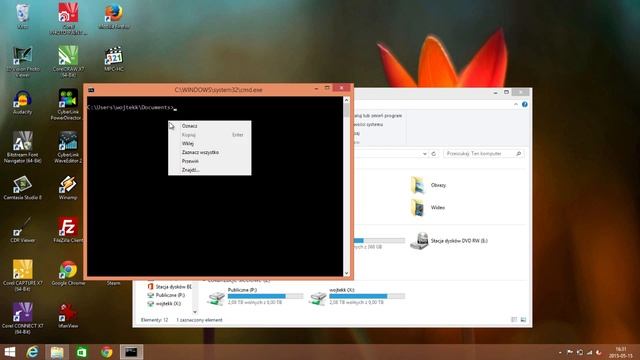Open Windows Store taskbar icon
640x360 pixels.
[82, 352]
